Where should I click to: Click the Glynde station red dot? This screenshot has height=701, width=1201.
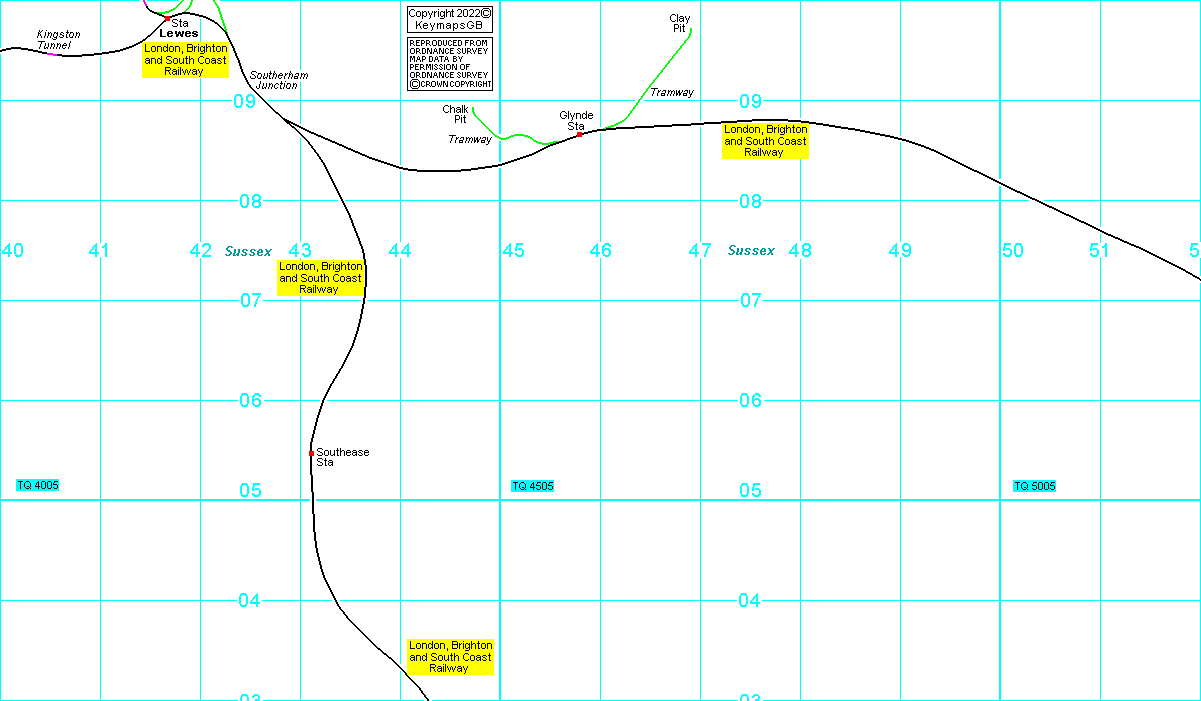pos(580,134)
